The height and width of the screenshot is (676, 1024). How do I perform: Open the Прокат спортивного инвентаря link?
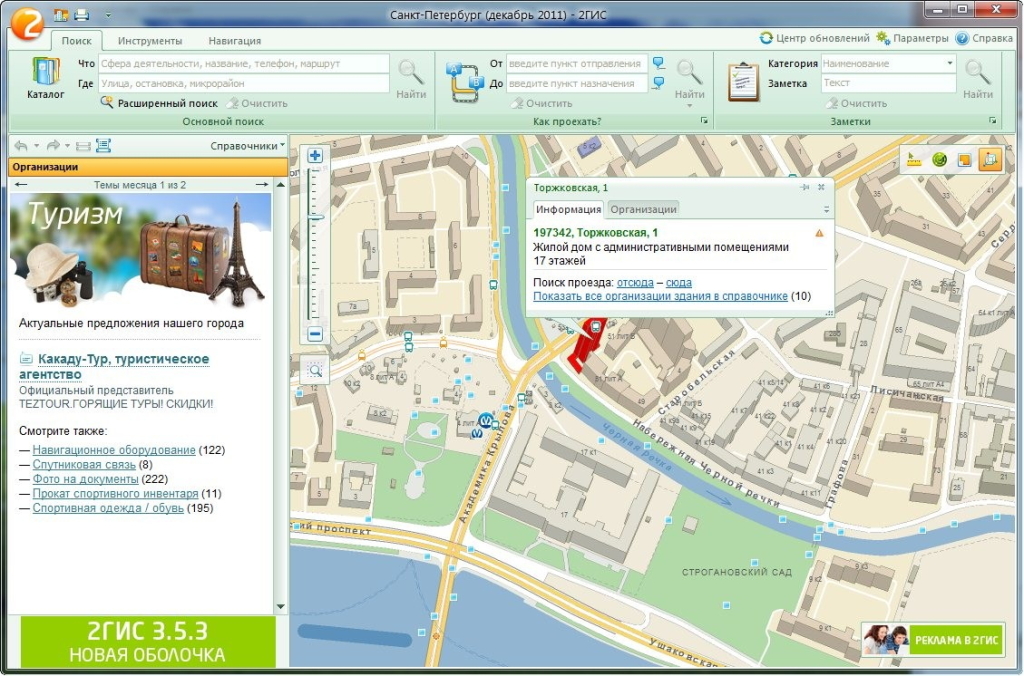pyautogui.click(x=116, y=494)
